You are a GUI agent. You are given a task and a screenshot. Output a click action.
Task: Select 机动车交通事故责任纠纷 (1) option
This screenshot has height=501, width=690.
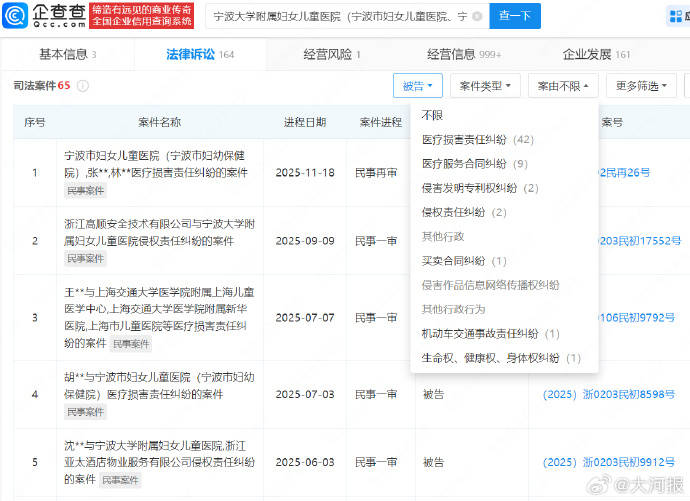click(490, 334)
